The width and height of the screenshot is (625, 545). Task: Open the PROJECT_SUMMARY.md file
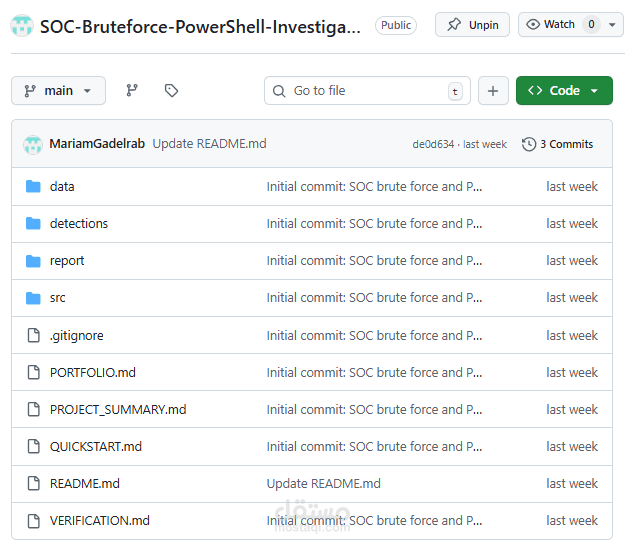point(118,409)
